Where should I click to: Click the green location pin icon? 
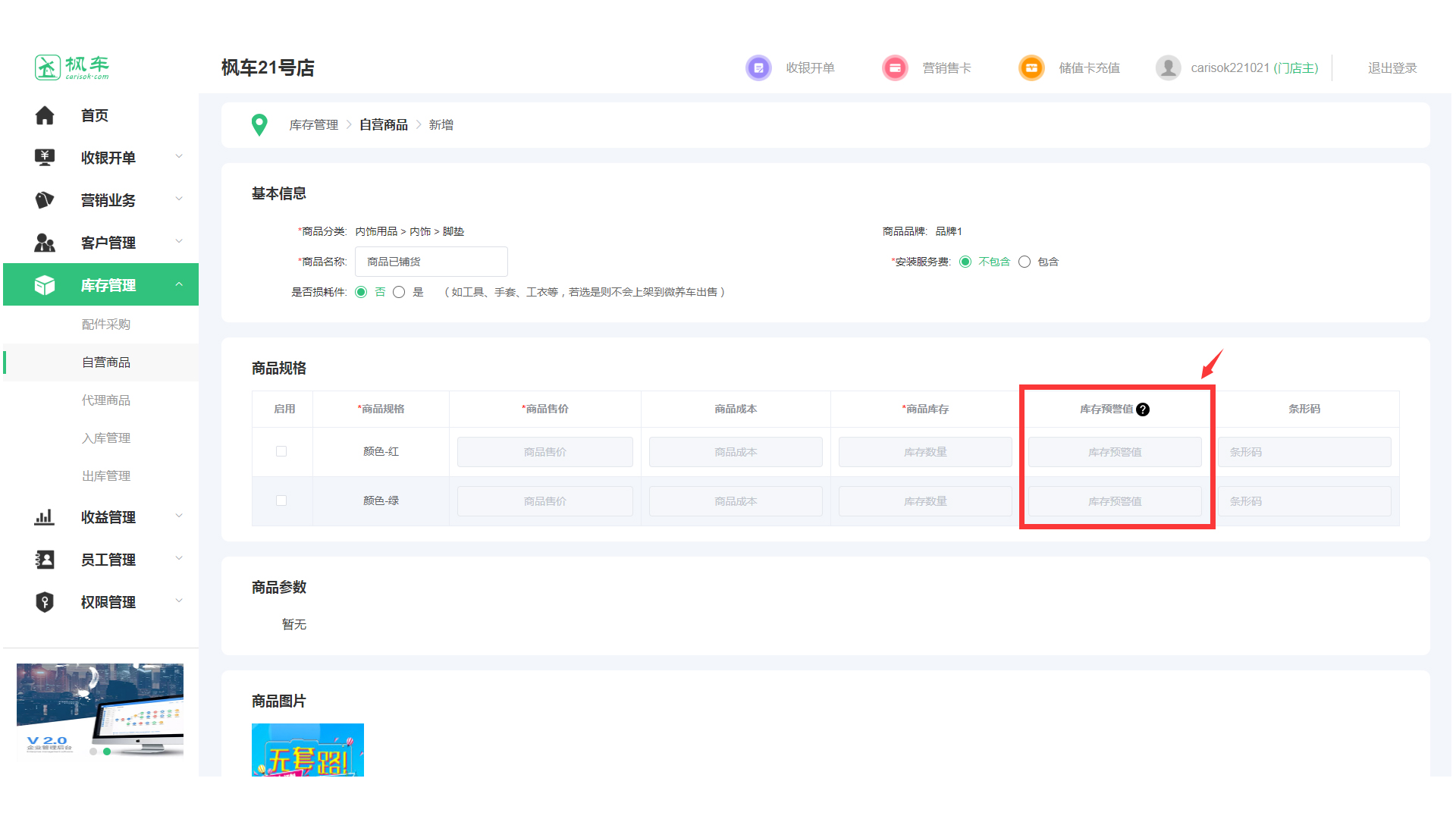[x=259, y=125]
